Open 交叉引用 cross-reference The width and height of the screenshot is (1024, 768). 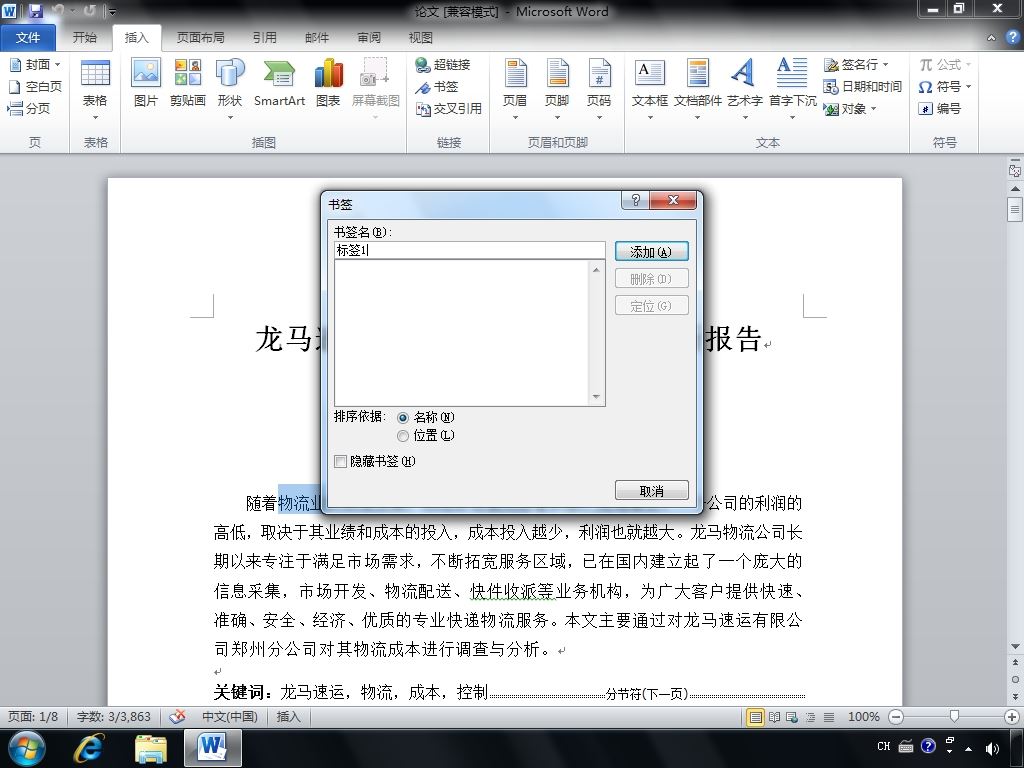pyautogui.click(x=449, y=108)
